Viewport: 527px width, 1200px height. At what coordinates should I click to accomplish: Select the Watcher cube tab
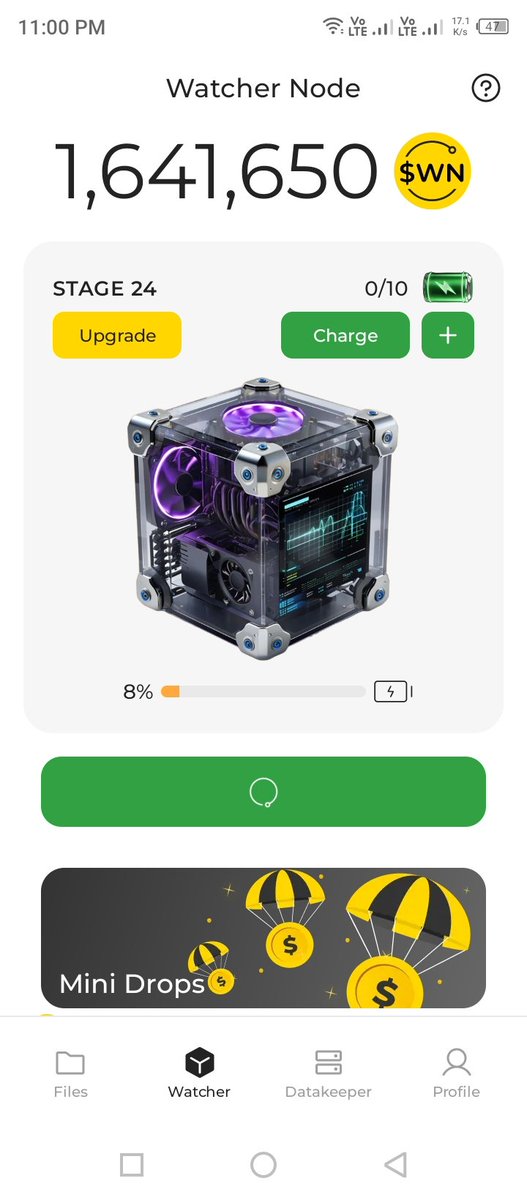tap(199, 1073)
